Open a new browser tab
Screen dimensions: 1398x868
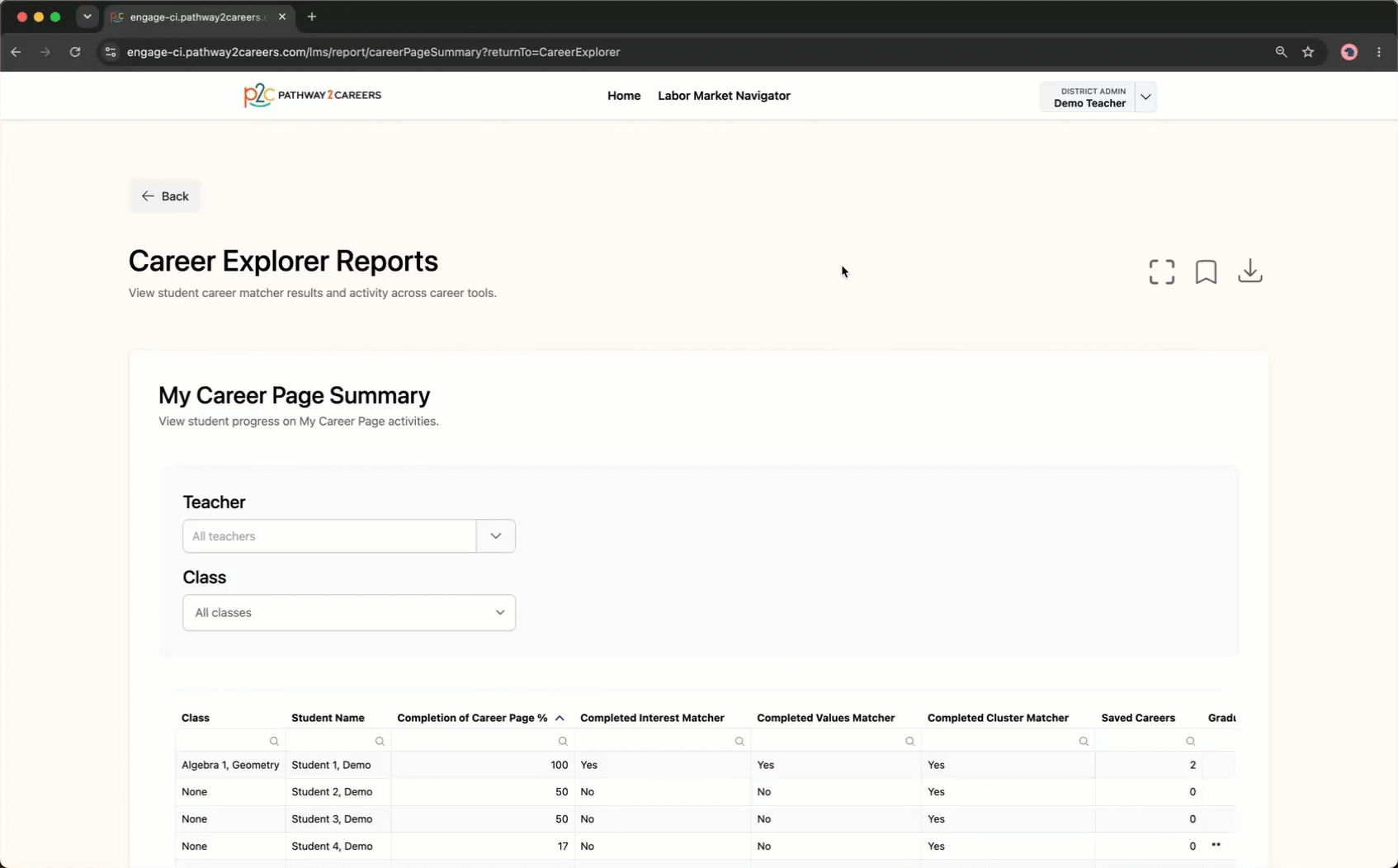[x=312, y=17]
